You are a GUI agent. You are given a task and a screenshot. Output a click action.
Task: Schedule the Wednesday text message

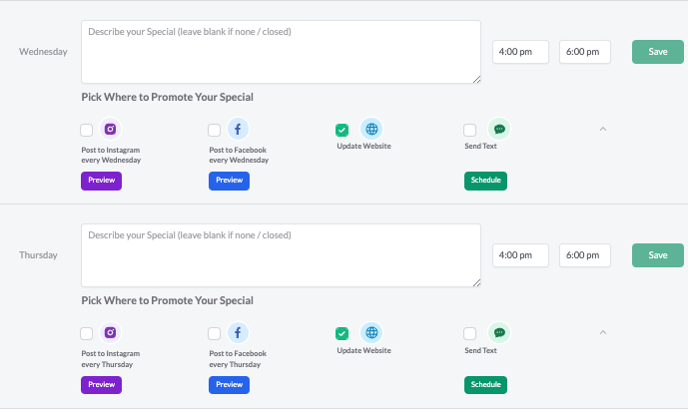[x=486, y=180]
